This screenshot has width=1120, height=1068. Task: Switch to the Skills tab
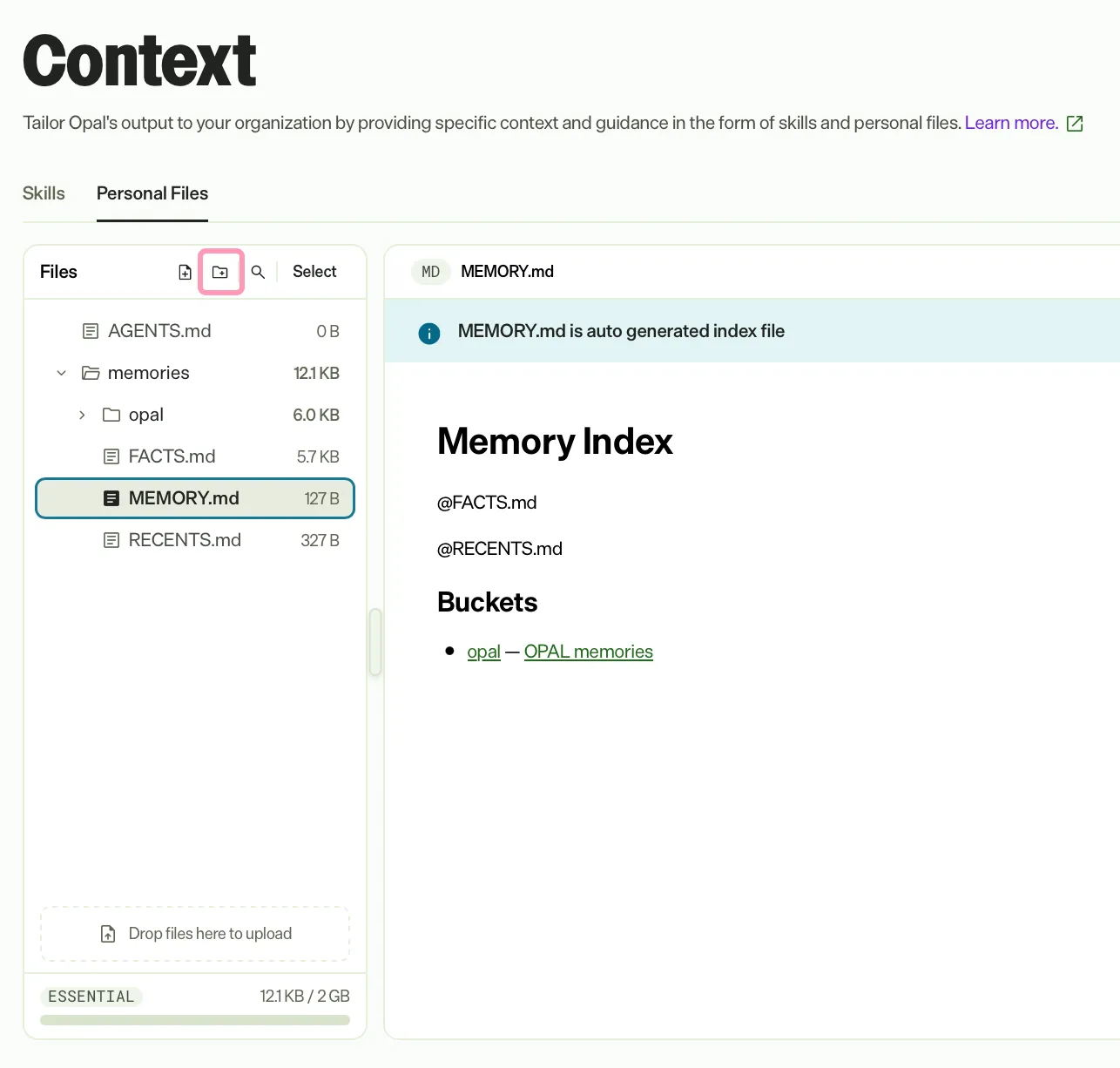tap(44, 193)
